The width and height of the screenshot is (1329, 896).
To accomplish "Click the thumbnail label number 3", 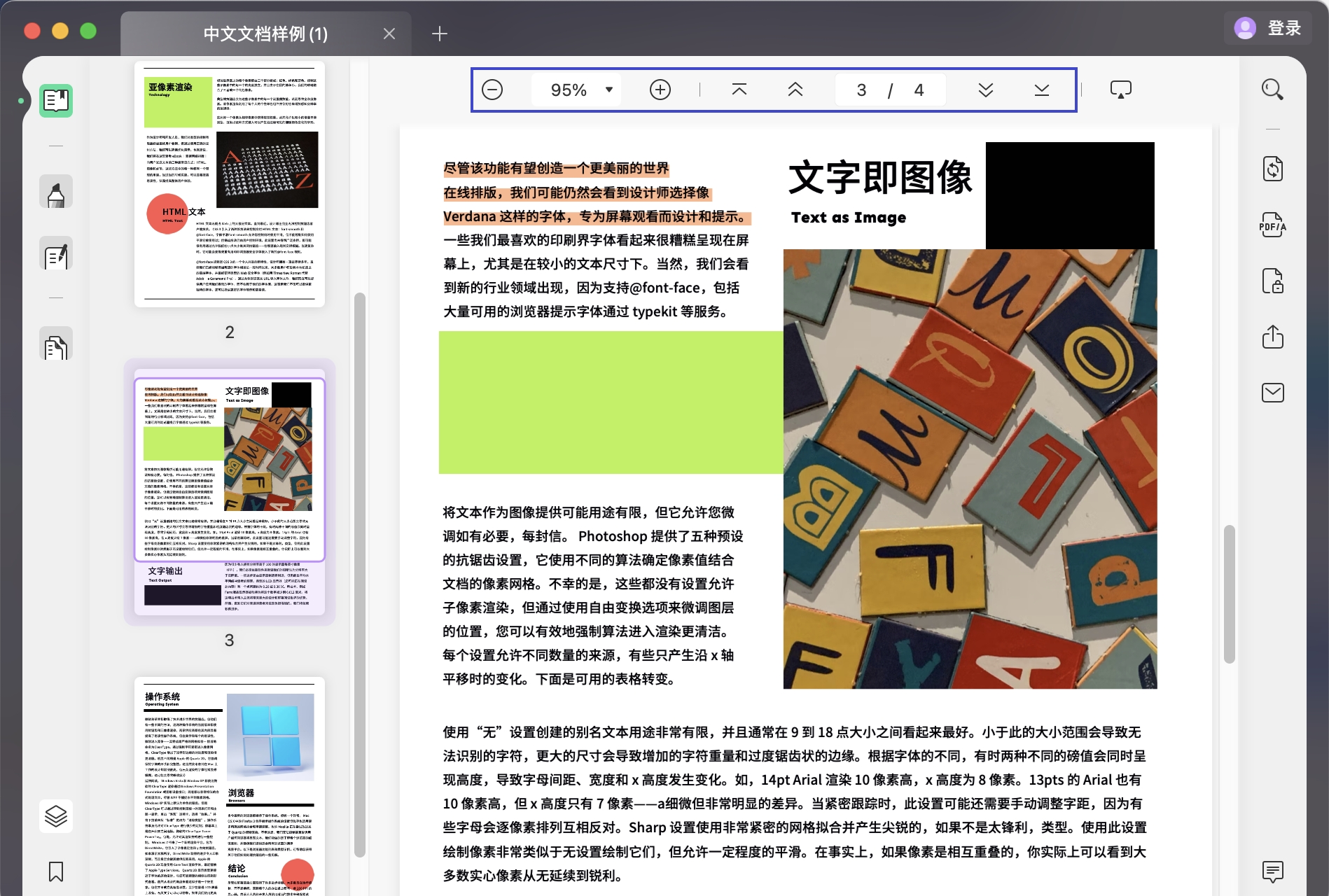I will 230,640.
